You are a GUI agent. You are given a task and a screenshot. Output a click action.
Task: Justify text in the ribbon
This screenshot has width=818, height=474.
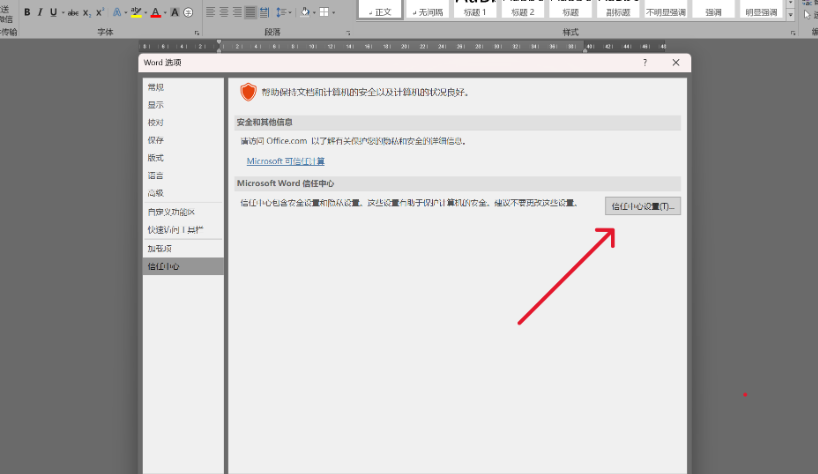251,12
